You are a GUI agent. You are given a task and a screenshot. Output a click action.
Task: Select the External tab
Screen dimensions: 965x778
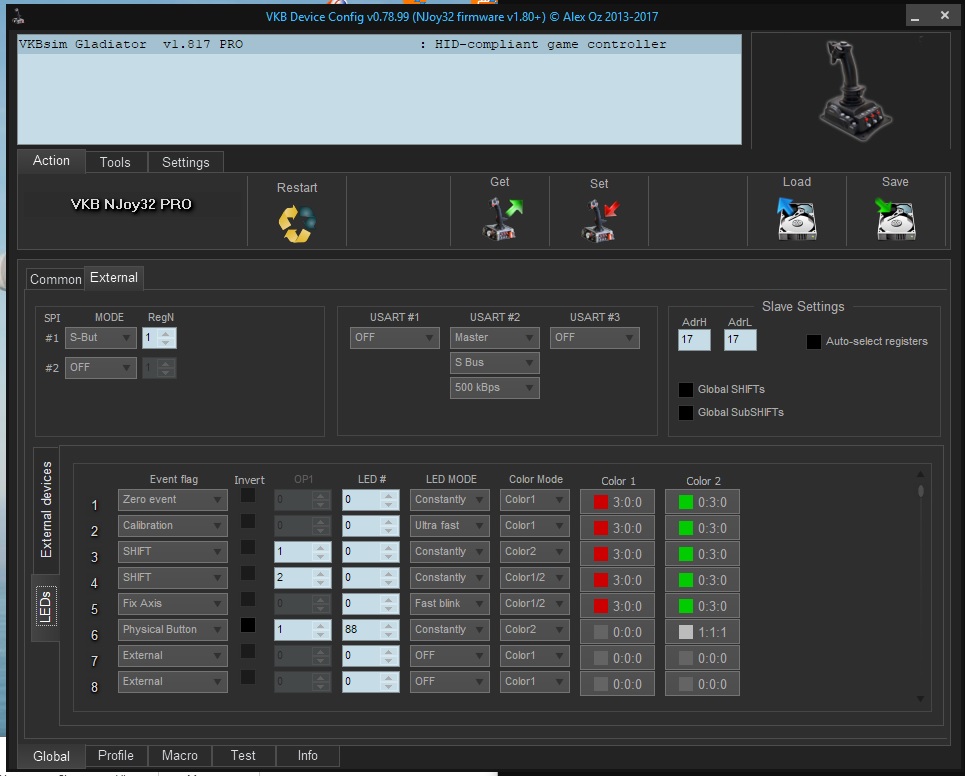pyautogui.click(x=114, y=278)
